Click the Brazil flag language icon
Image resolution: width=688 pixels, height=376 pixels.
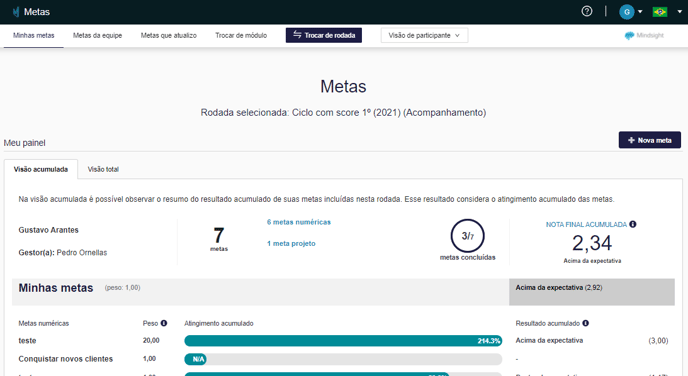[659, 12]
